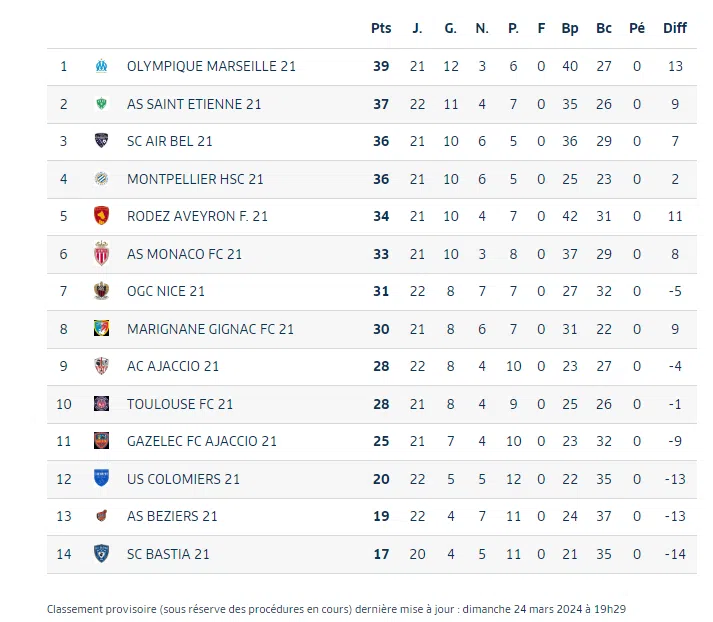Click the Bp column header
This screenshot has width=713, height=622.
(570, 28)
